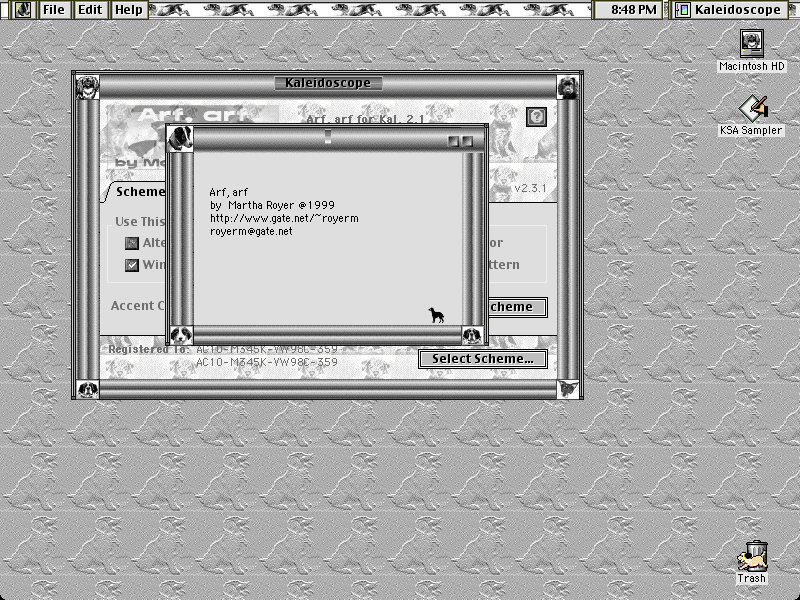The image size is (800, 600).
Task: Enable the unchecked checkbox beside "Alte"
Action: point(132,243)
